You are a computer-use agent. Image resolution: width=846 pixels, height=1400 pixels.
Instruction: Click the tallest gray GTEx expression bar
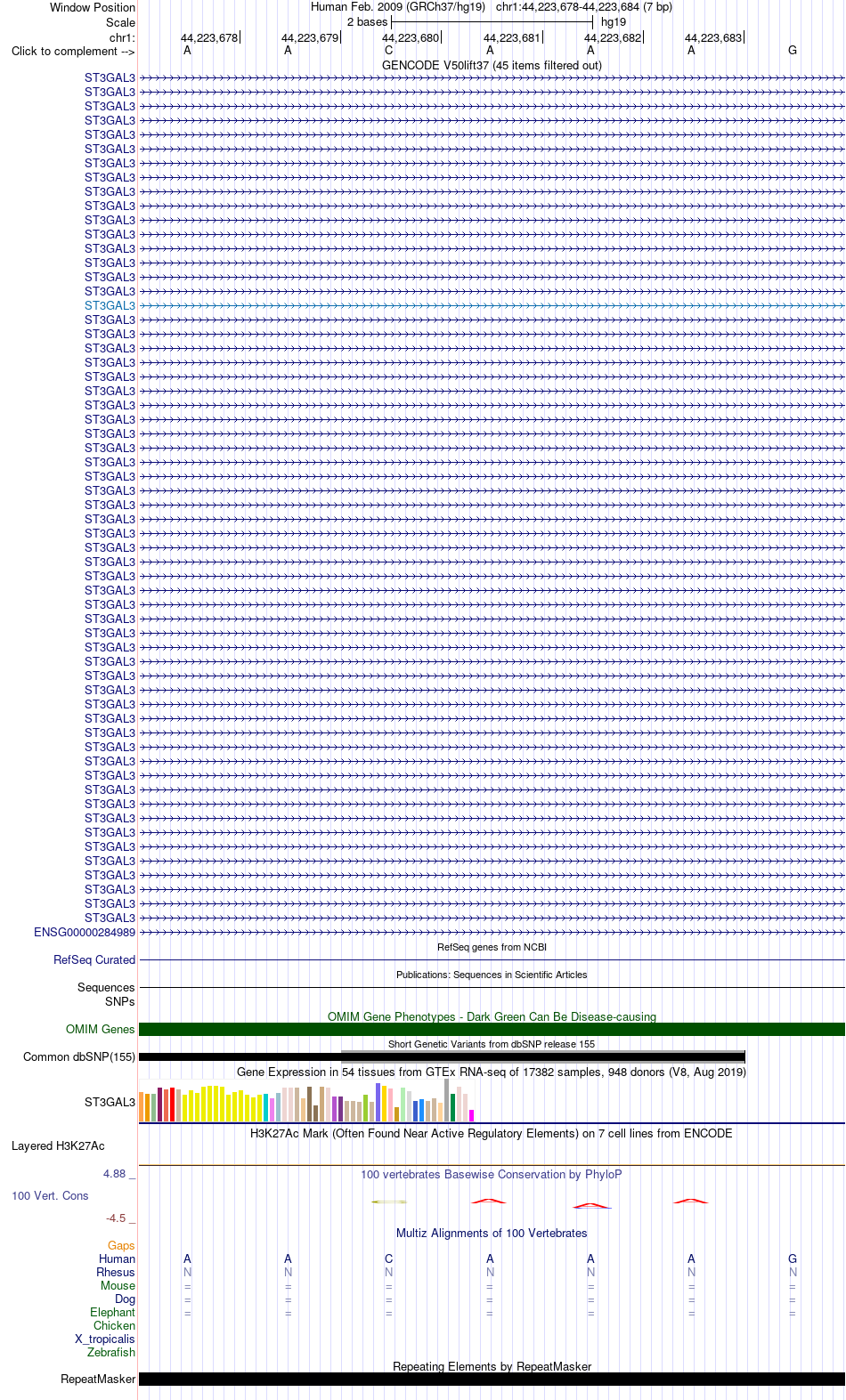point(447,1100)
